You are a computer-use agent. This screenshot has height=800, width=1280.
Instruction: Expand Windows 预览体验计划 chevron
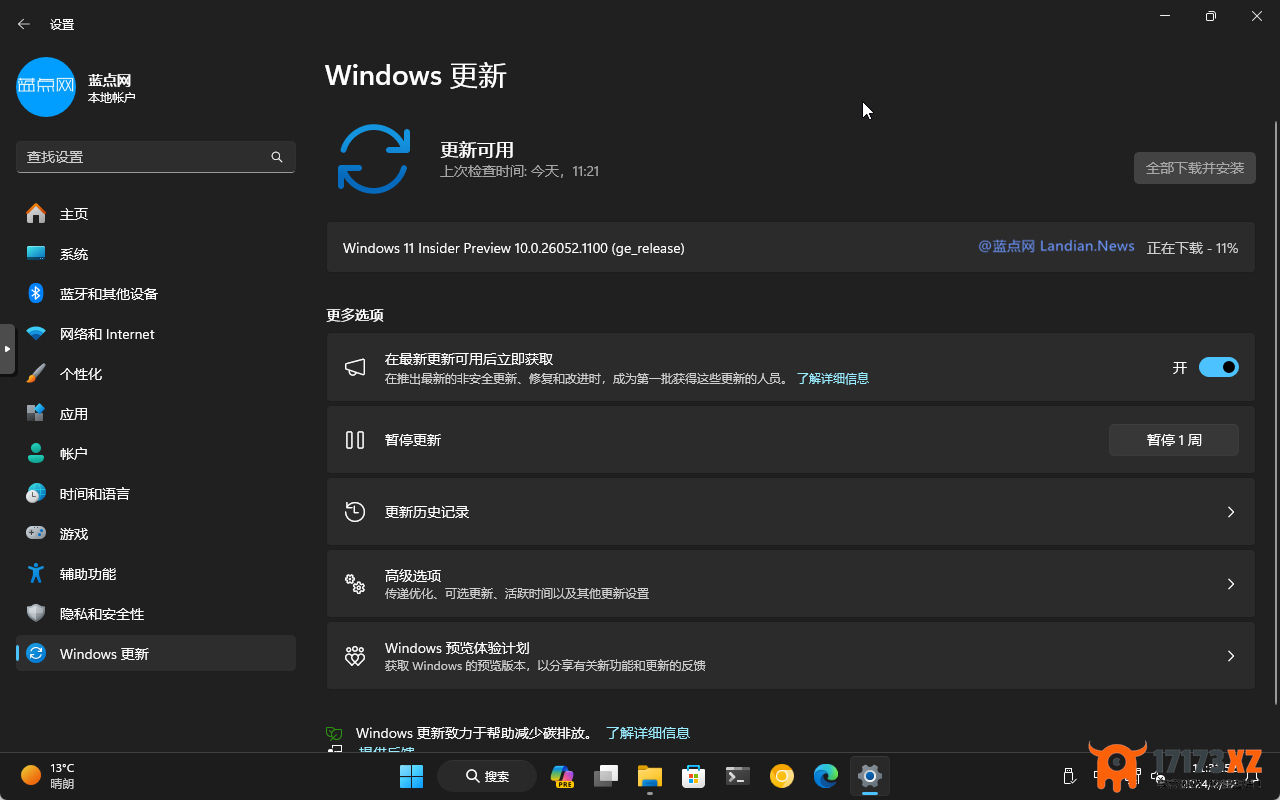(x=1231, y=656)
